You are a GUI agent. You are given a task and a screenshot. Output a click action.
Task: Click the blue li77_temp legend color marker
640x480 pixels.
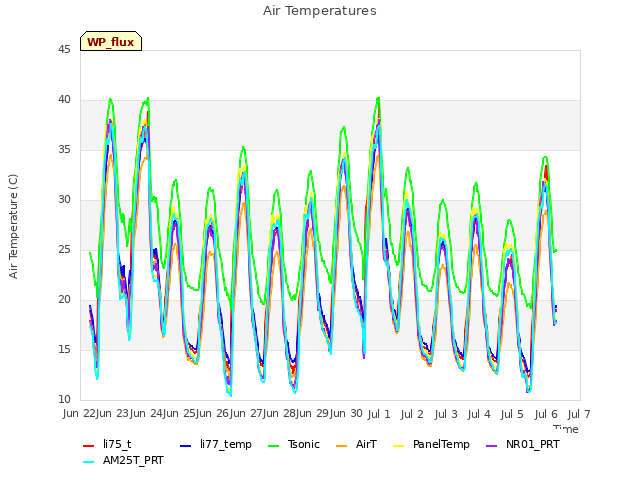185,445
